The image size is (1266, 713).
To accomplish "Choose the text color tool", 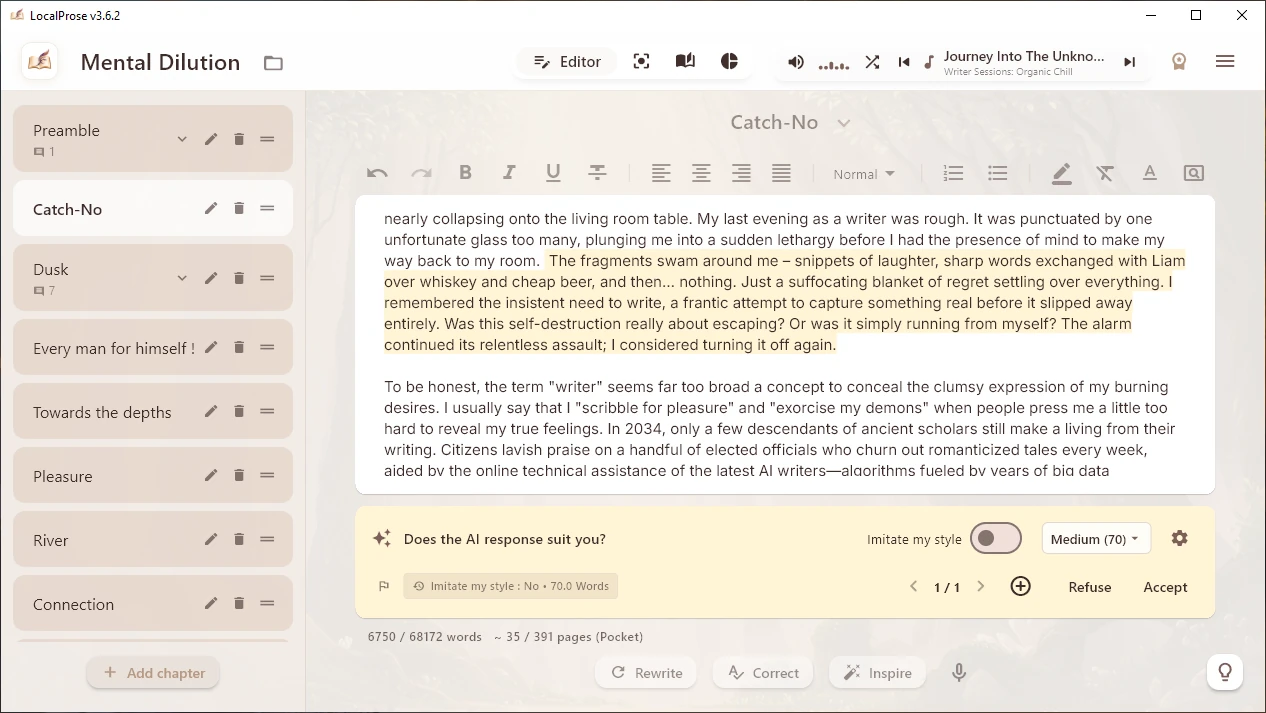I will click(x=1150, y=173).
